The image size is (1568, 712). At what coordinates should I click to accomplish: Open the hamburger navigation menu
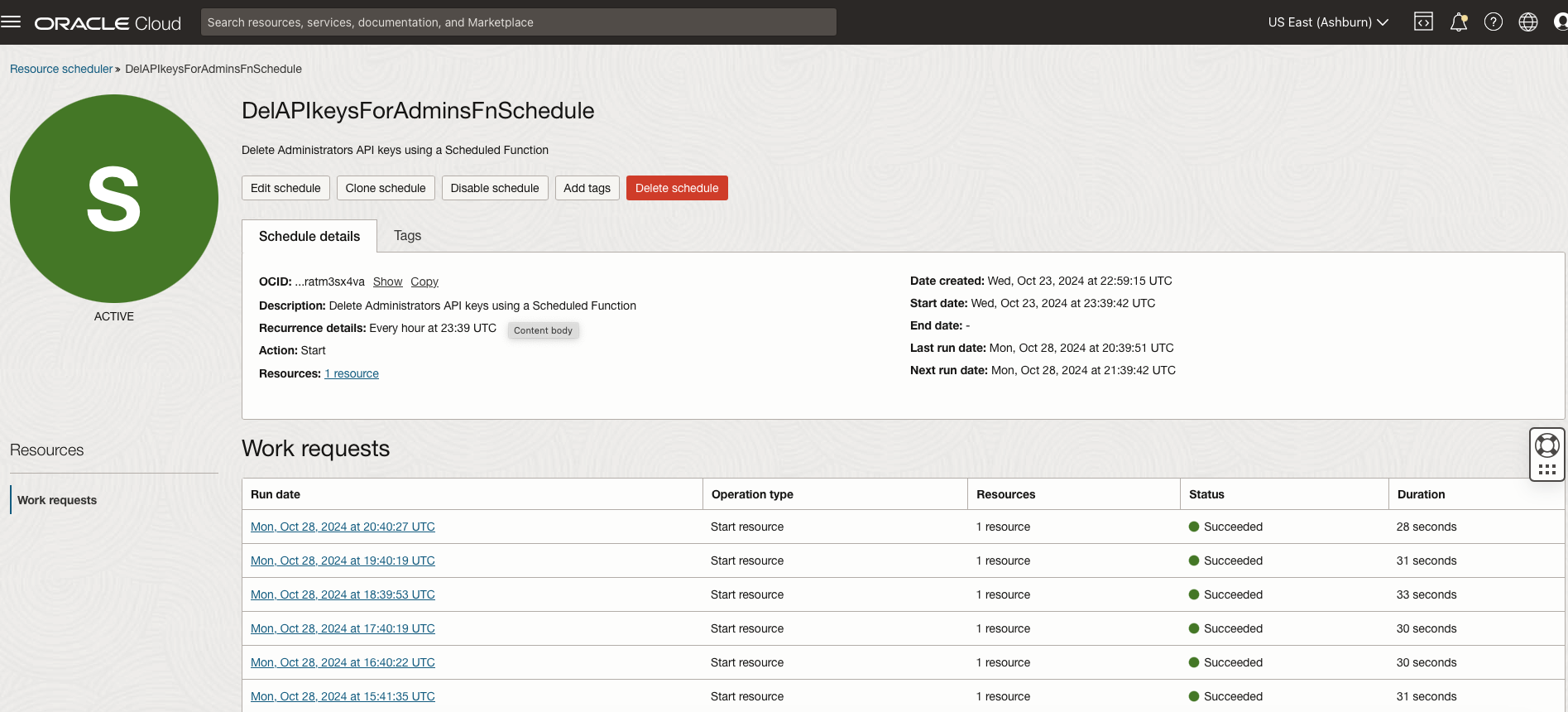tap(11, 22)
